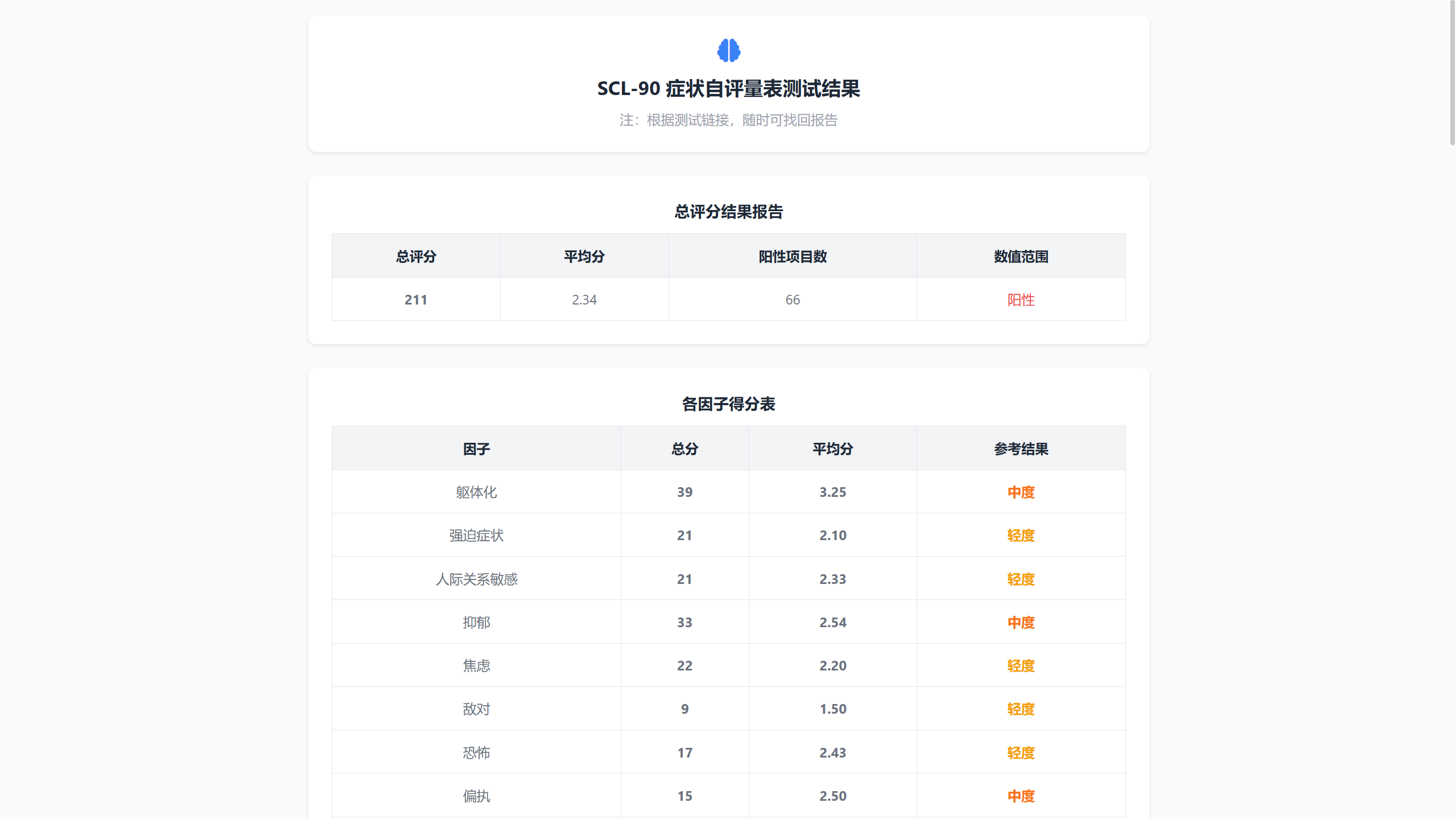Image resolution: width=1456 pixels, height=819 pixels.
Task: Select the 躯体化 factor row label
Action: 477,492
